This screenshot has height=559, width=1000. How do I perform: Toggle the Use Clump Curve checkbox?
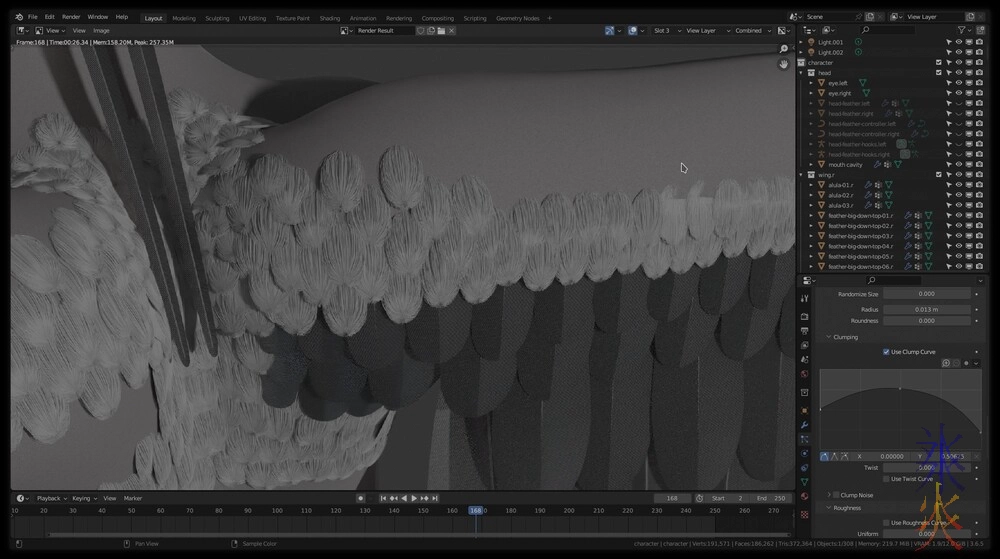pyautogui.click(x=886, y=352)
